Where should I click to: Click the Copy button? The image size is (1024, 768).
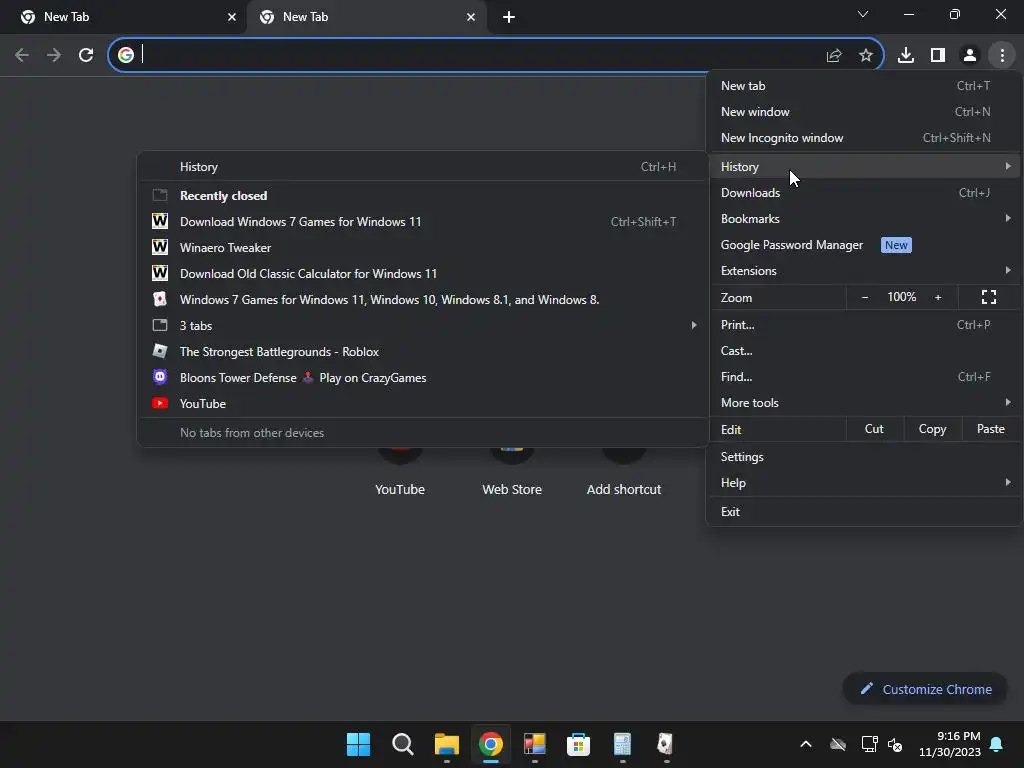point(933,429)
